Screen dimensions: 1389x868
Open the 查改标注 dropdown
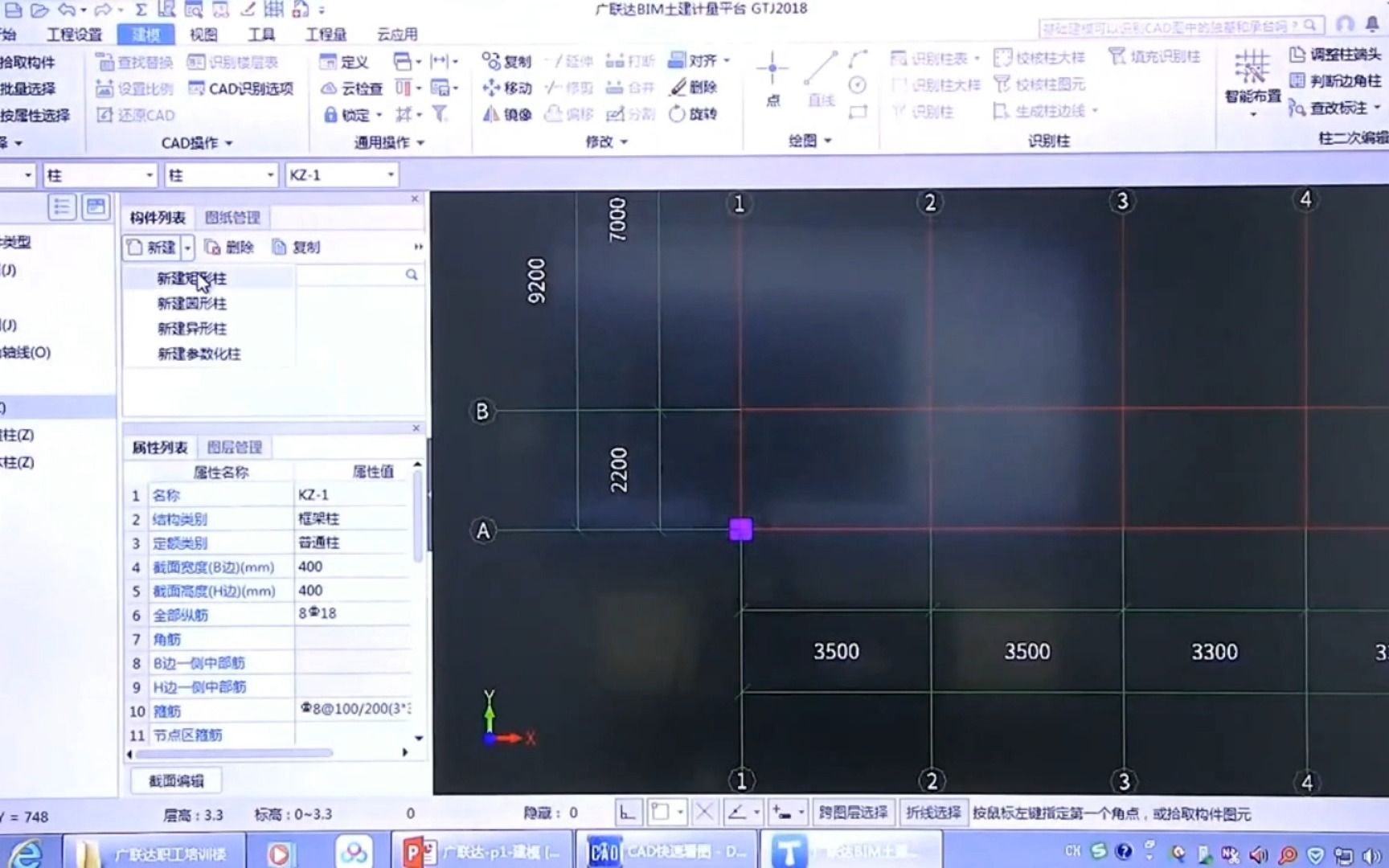[1377, 107]
